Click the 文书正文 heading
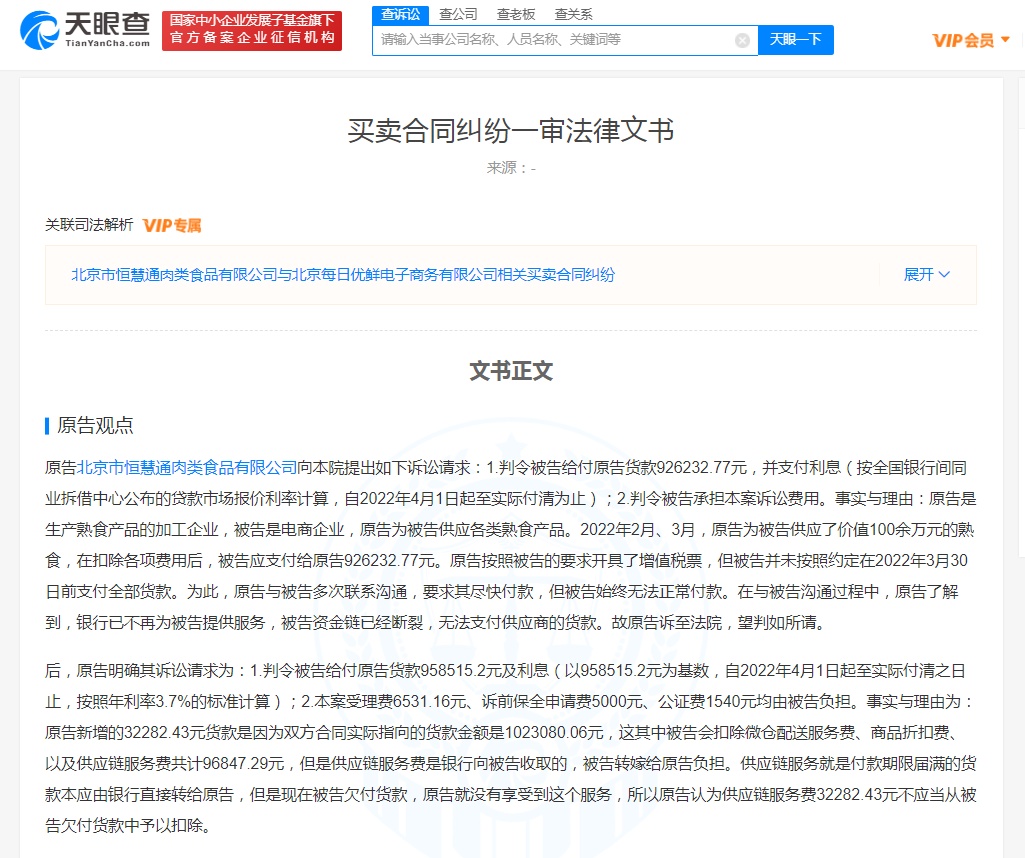This screenshot has height=858, width=1025. [x=511, y=371]
